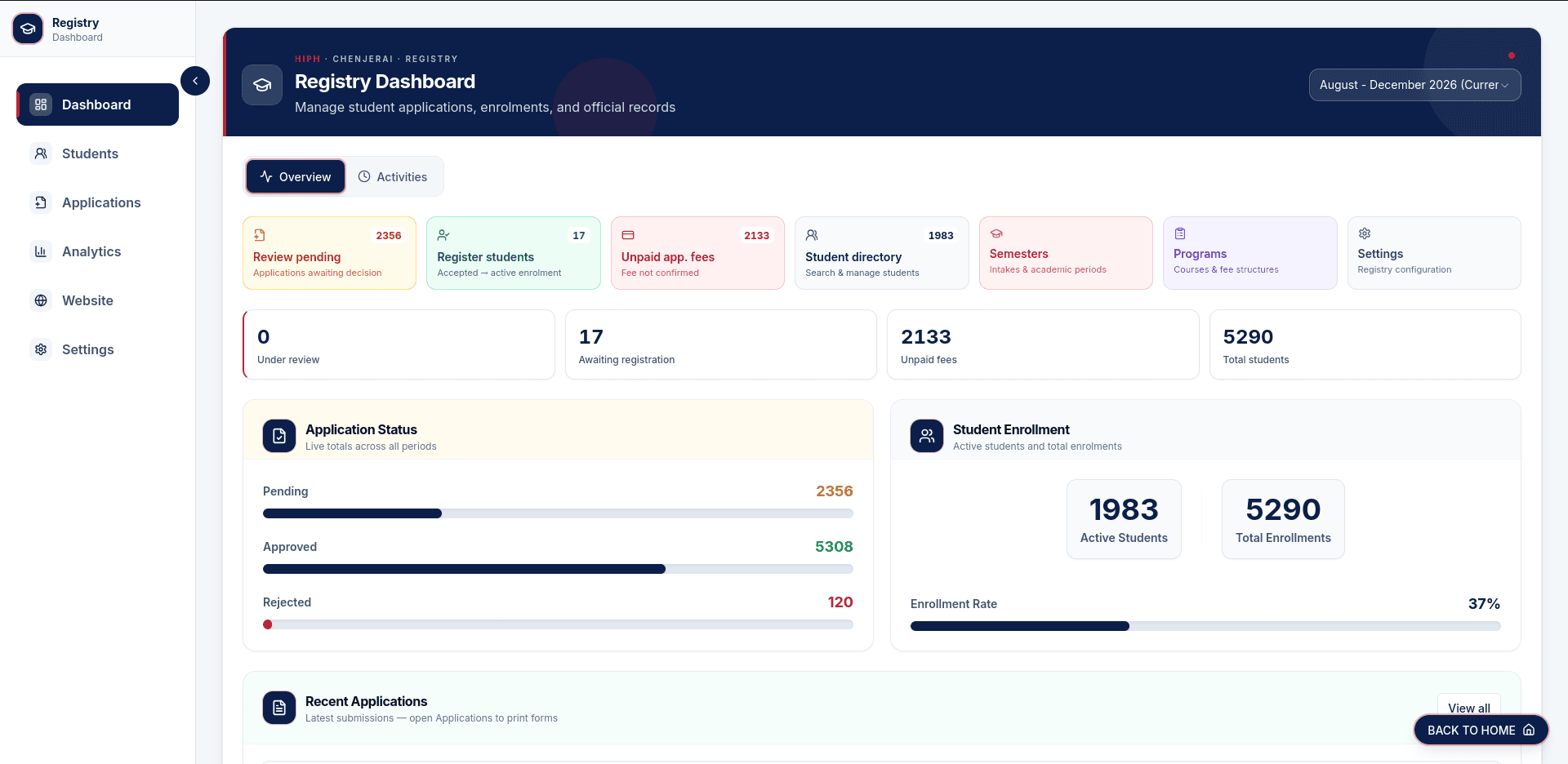Open Analytics in the sidebar

coord(98,251)
